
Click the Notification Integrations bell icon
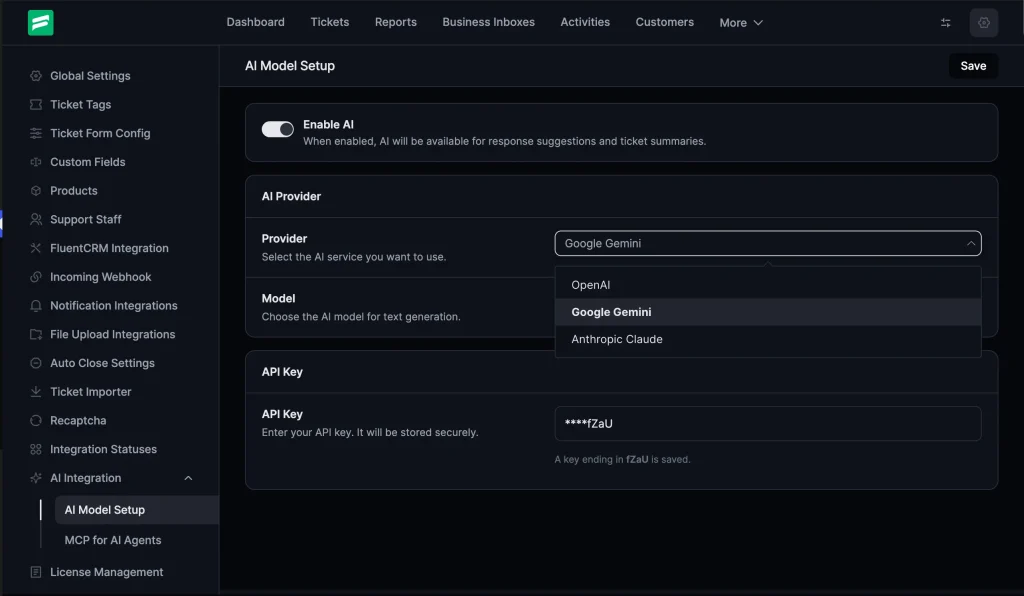coord(36,306)
